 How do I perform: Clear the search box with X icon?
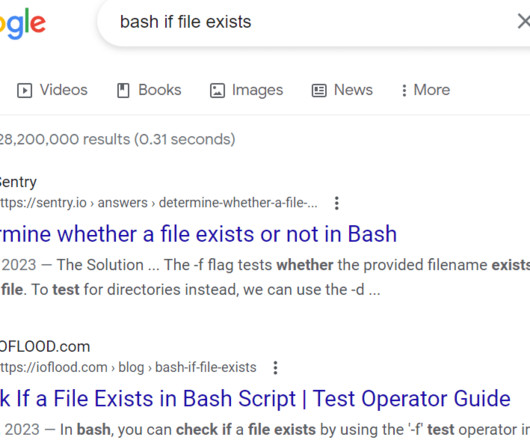coord(524,22)
